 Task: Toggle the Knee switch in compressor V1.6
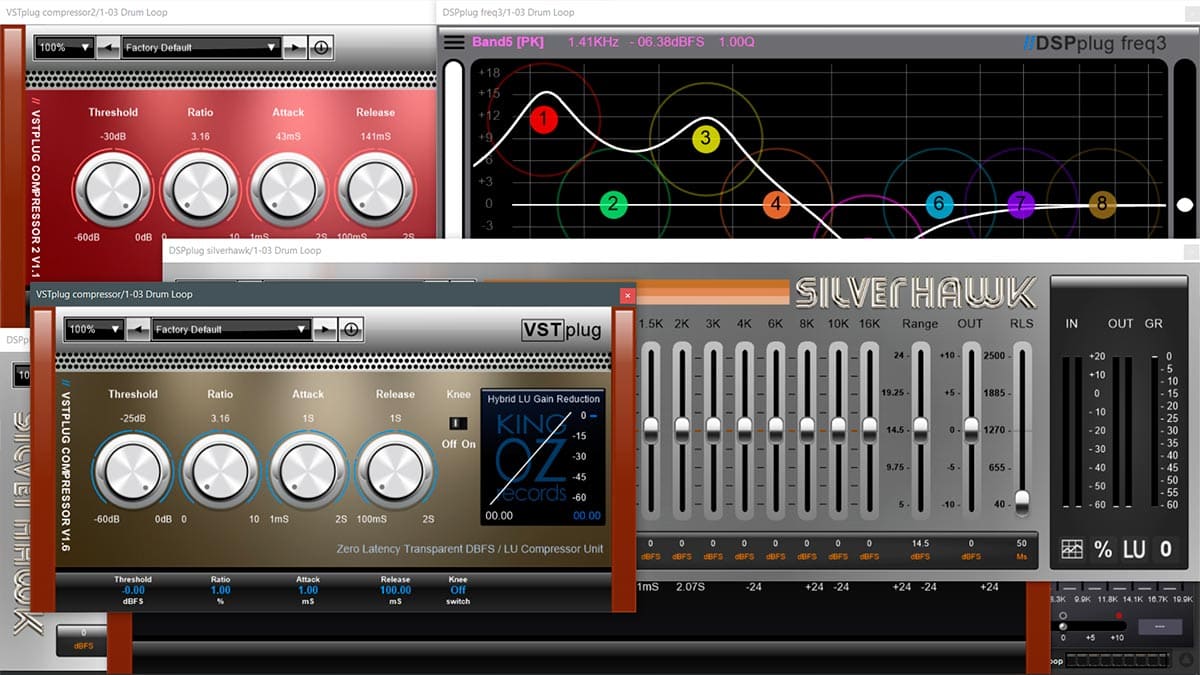coord(460,422)
